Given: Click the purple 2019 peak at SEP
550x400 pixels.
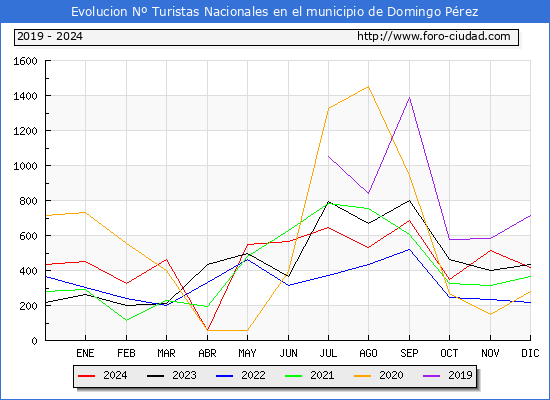Looking at the screenshot, I should click(409, 98).
